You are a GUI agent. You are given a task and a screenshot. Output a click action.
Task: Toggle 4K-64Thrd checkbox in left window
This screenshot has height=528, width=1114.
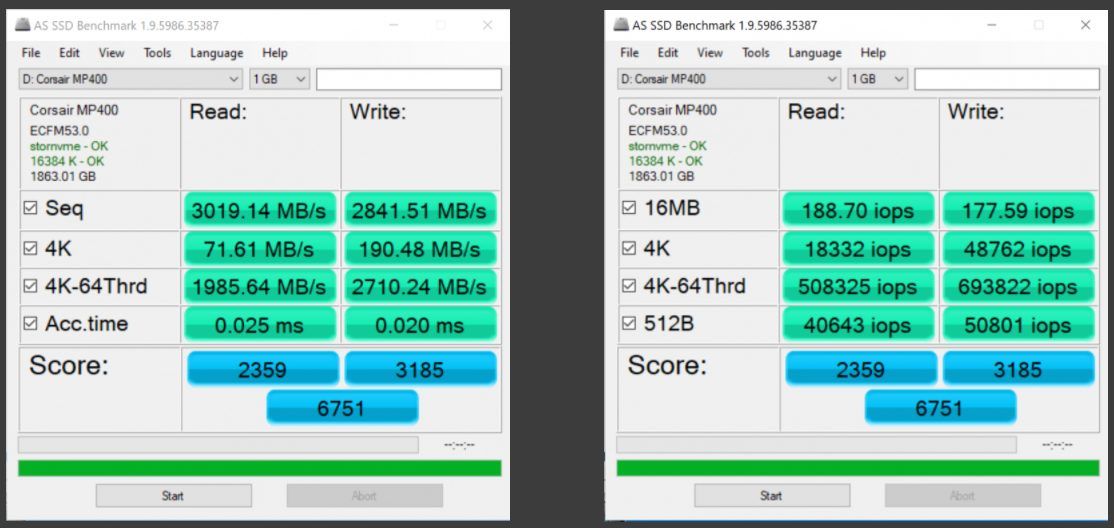click(31, 286)
